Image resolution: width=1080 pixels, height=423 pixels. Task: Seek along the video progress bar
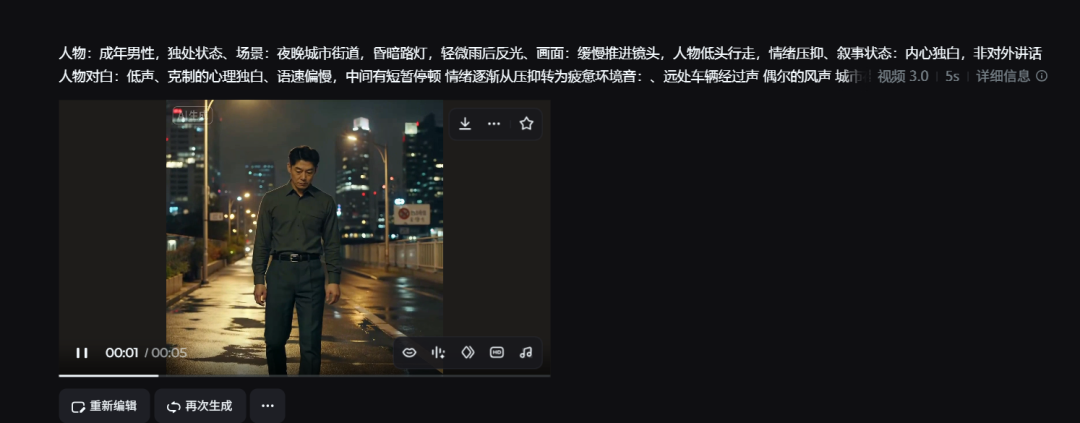coord(304,375)
